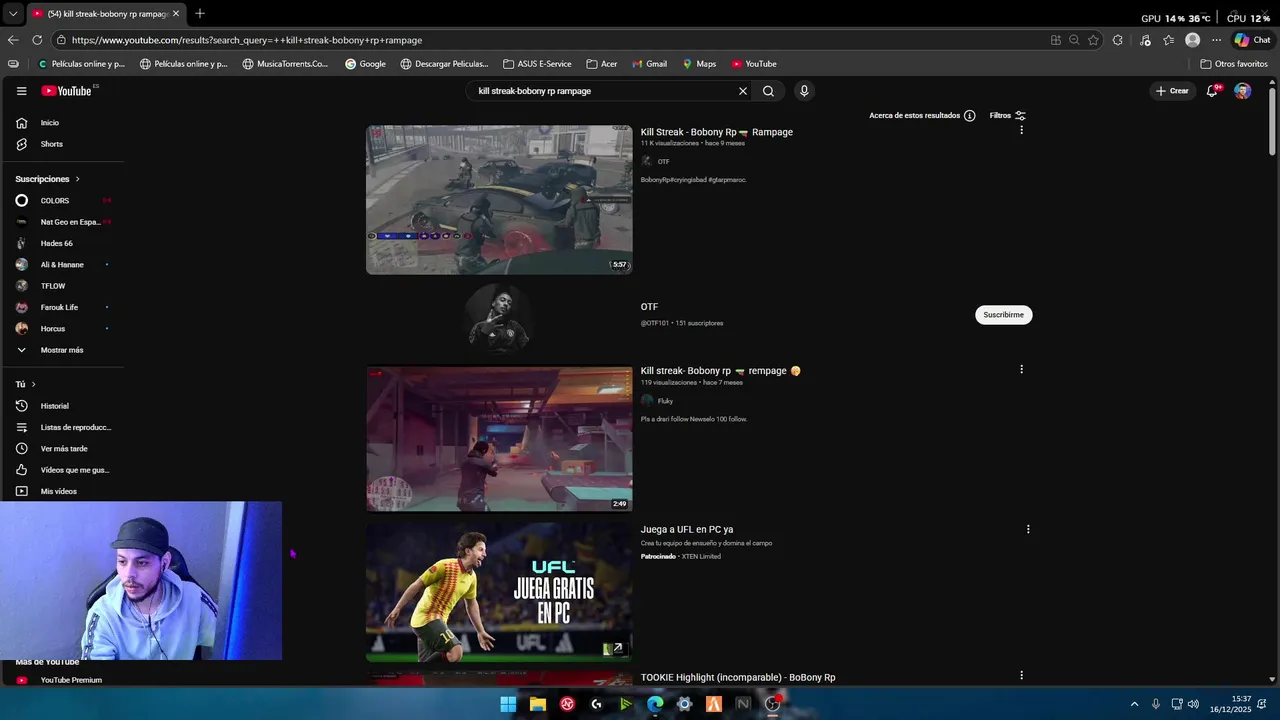Open the Juega a UFL en PC ya link
Image resolution: width=1280 pixels, height=720 pixels.
pos(687,530)
